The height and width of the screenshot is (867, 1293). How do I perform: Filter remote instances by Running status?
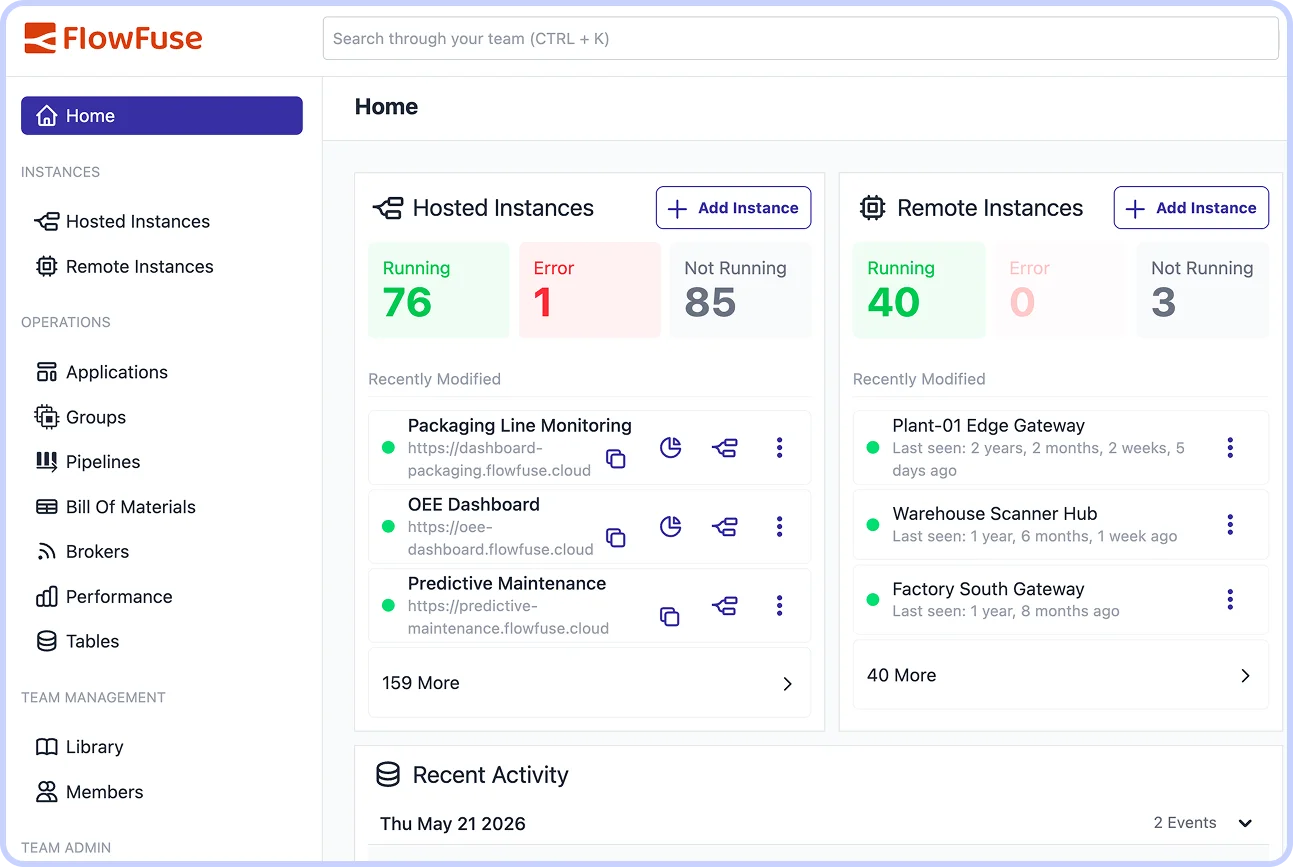[919, 290]
